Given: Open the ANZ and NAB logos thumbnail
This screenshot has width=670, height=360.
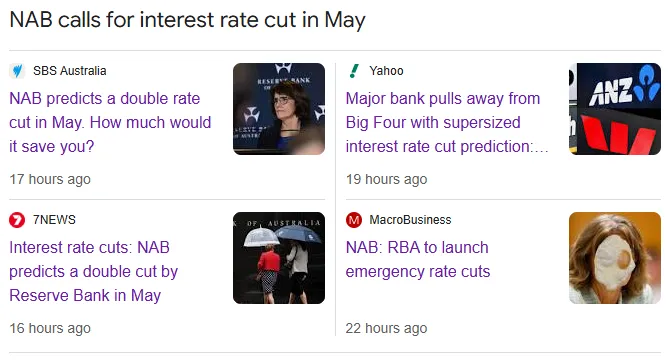Looking at the screenshot, I should tap(615, 109).
